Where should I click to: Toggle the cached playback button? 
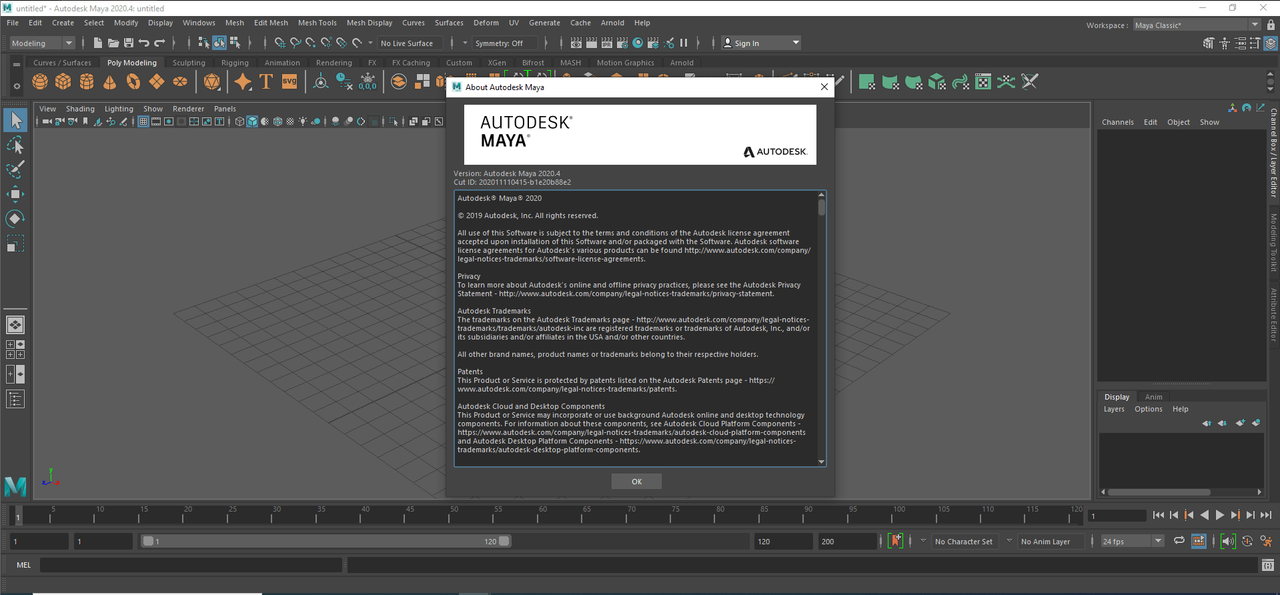coord(1199,541)
